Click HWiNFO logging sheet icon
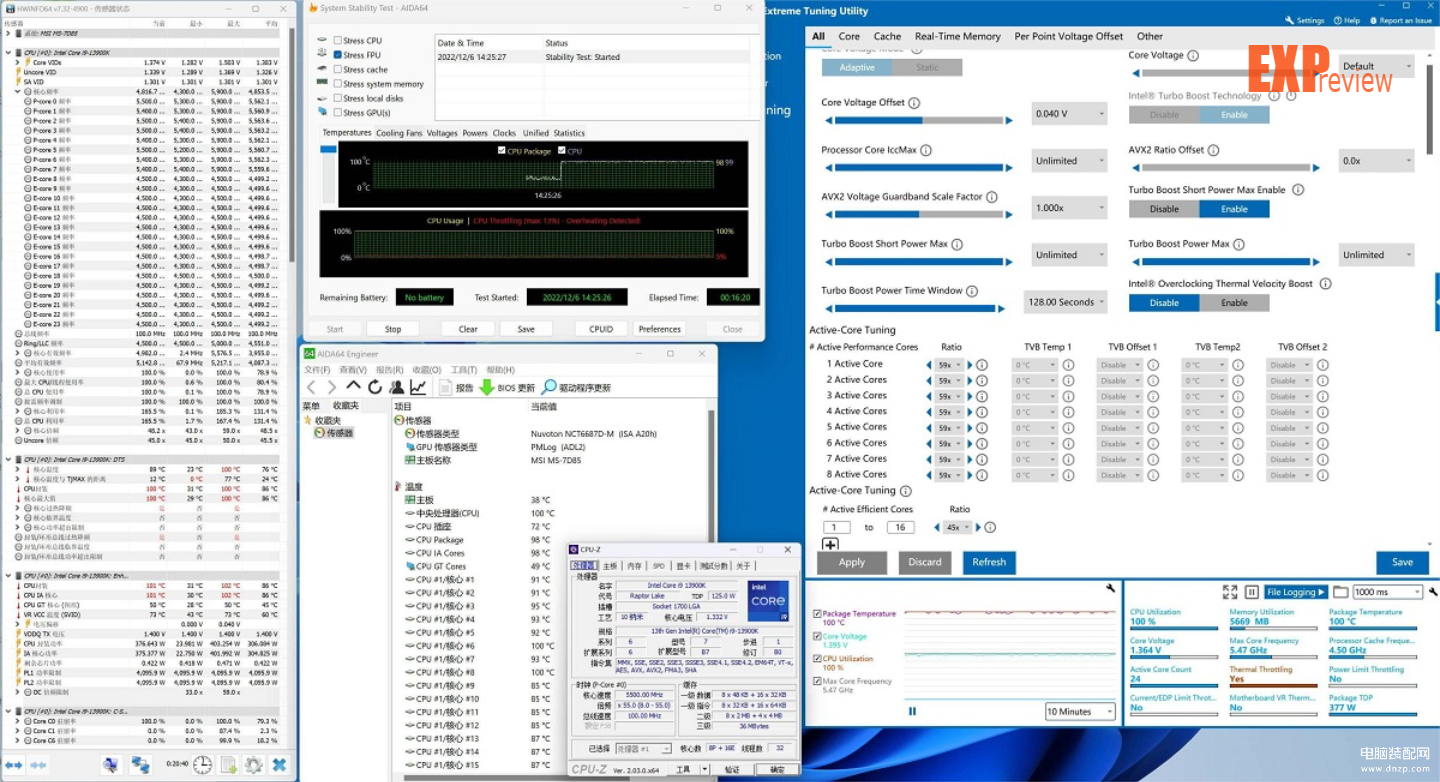 228,765
